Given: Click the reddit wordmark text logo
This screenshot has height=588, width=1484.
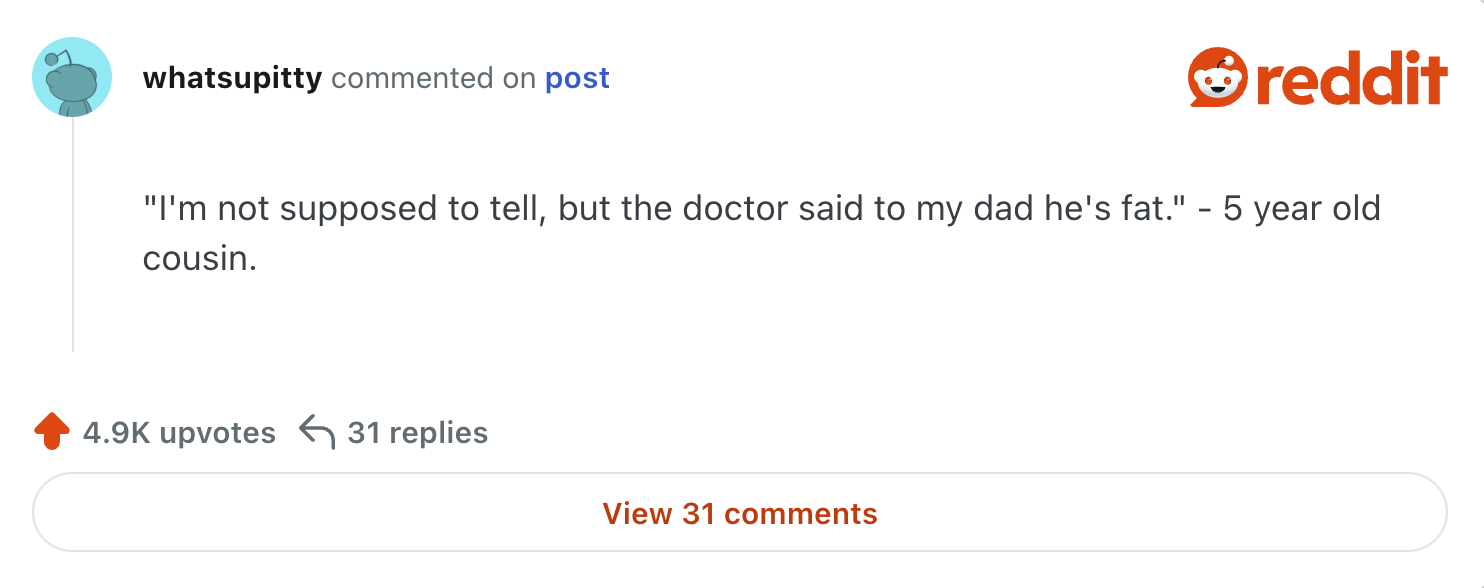Looking at the screenshot, I should (x=1352, y=80).
